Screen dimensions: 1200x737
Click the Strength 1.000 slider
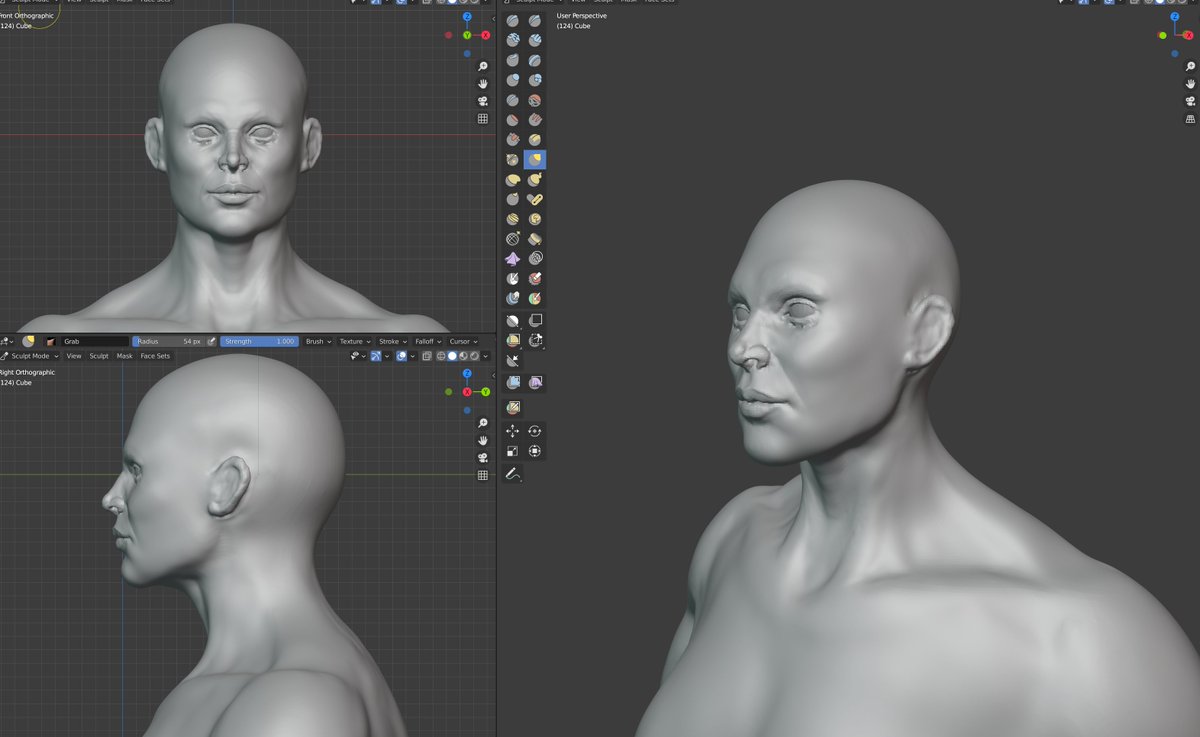pyautogui.click(x=259, y=342)
